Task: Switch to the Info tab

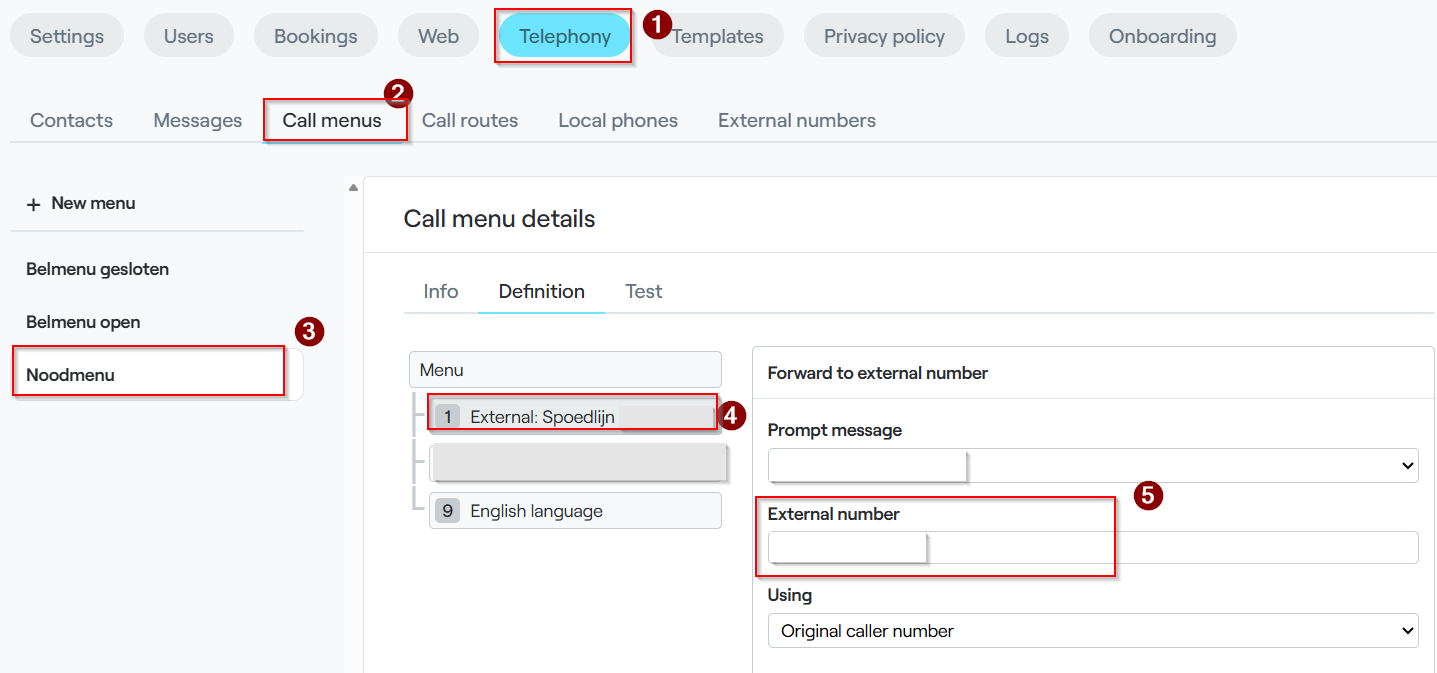Action: (441, 292)
